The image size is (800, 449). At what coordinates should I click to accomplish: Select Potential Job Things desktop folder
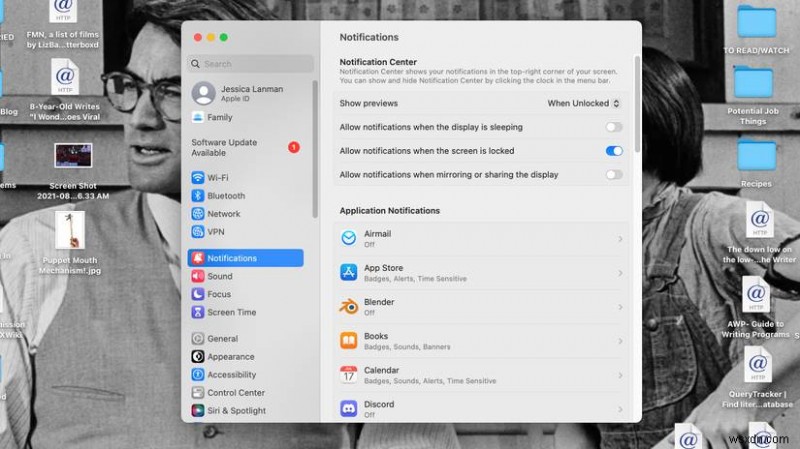click(753, 82)
